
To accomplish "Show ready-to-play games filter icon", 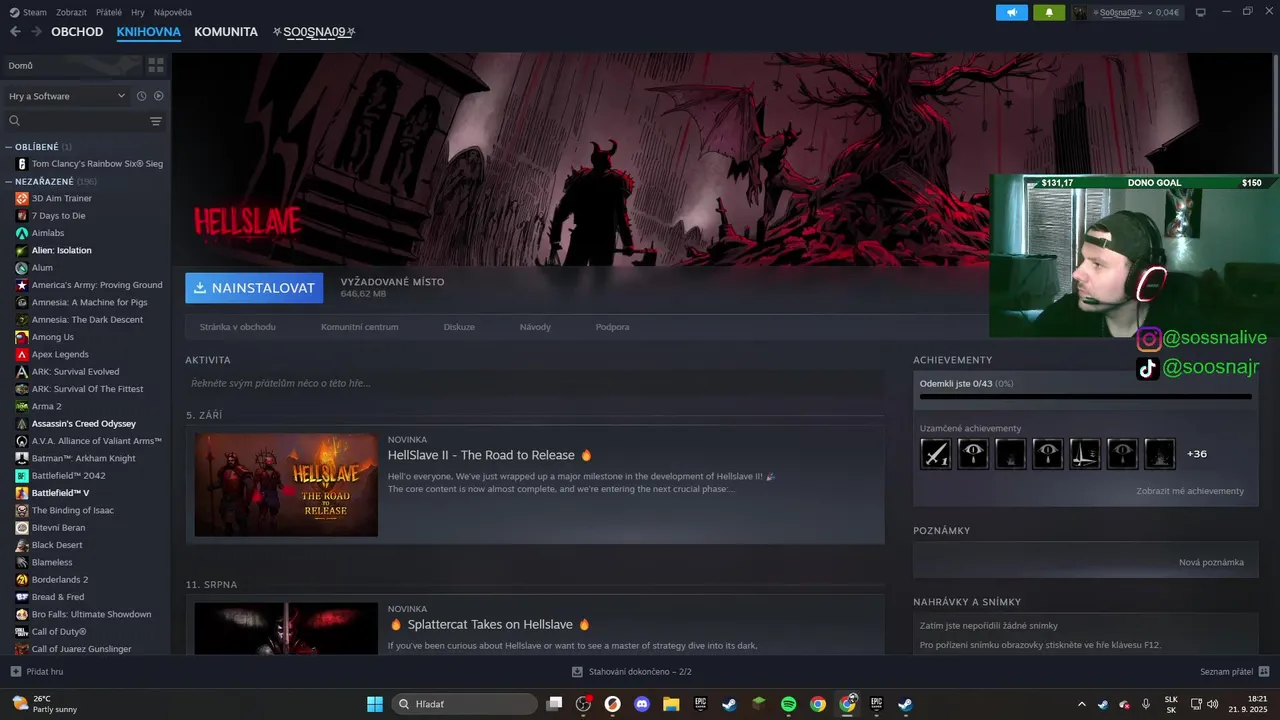I will [158, 96].
